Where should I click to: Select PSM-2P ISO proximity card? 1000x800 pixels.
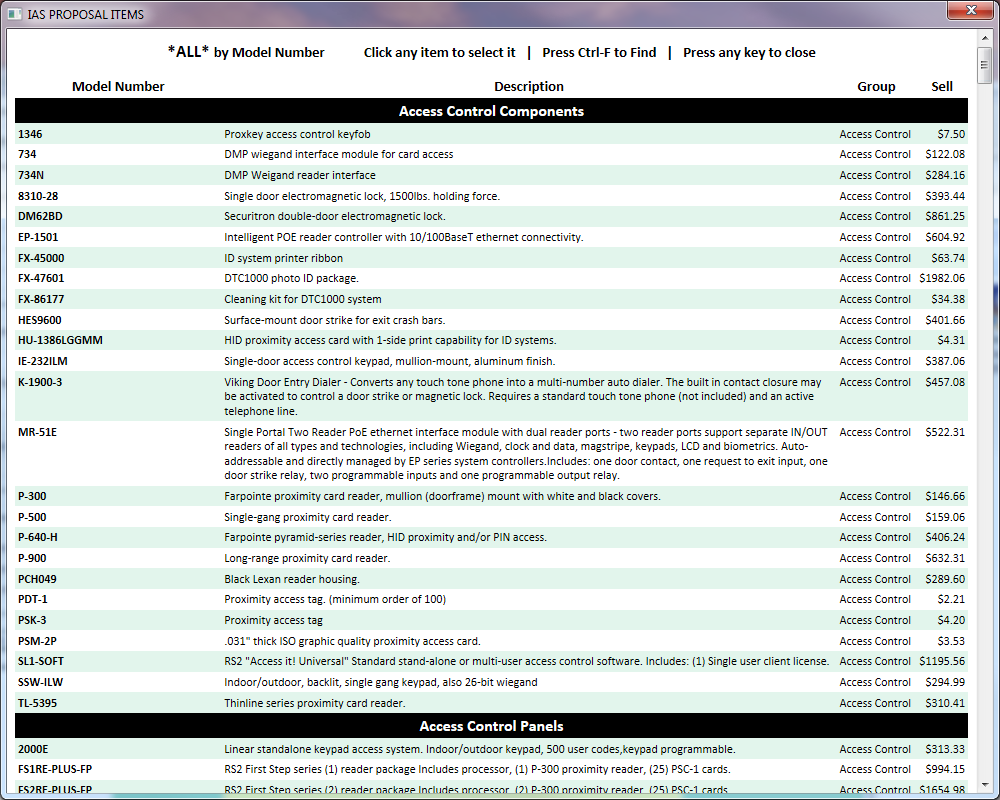click(491, 641)
